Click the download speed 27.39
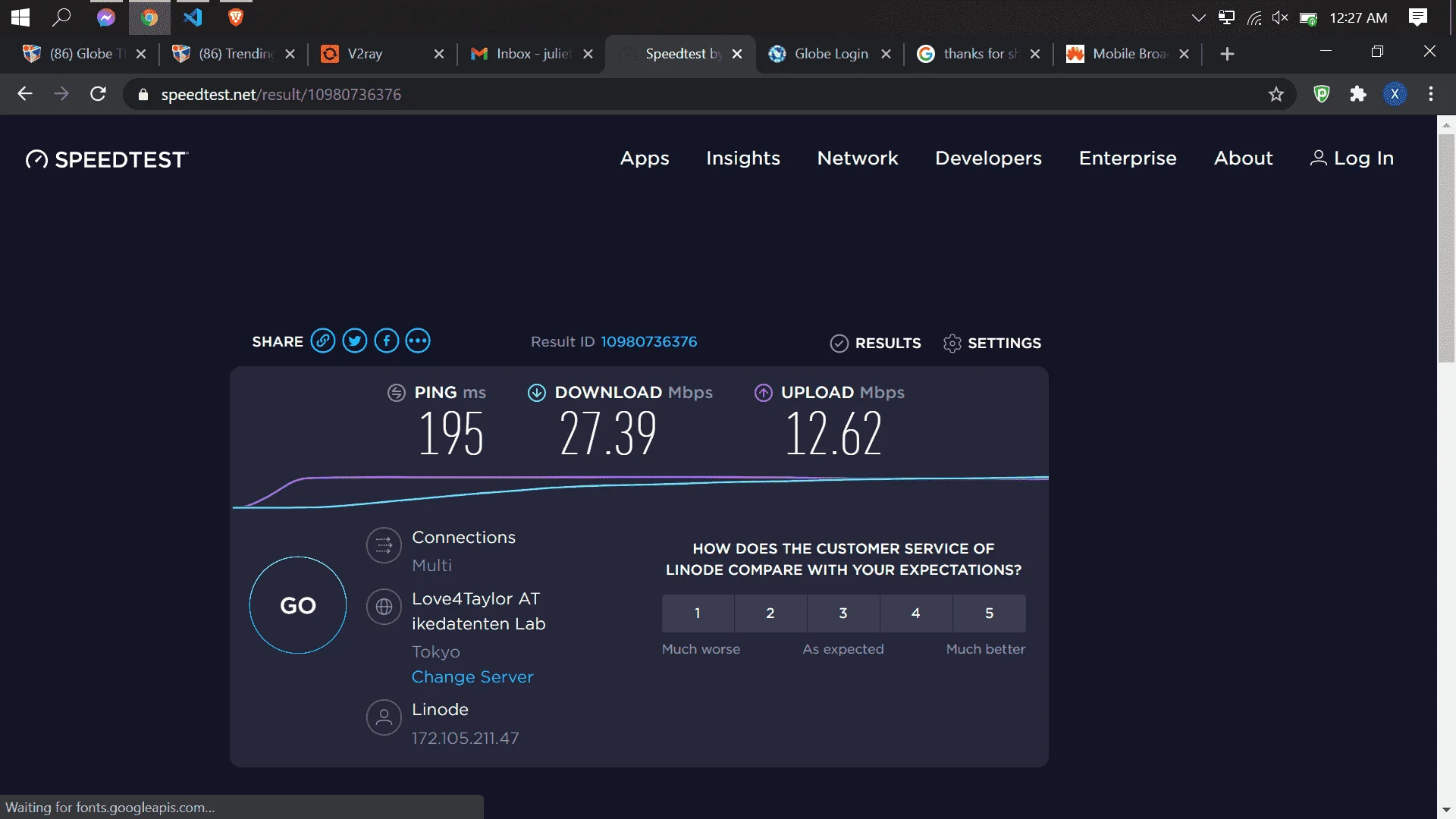Screen dimensions: 1456x819 pos(608,434)
